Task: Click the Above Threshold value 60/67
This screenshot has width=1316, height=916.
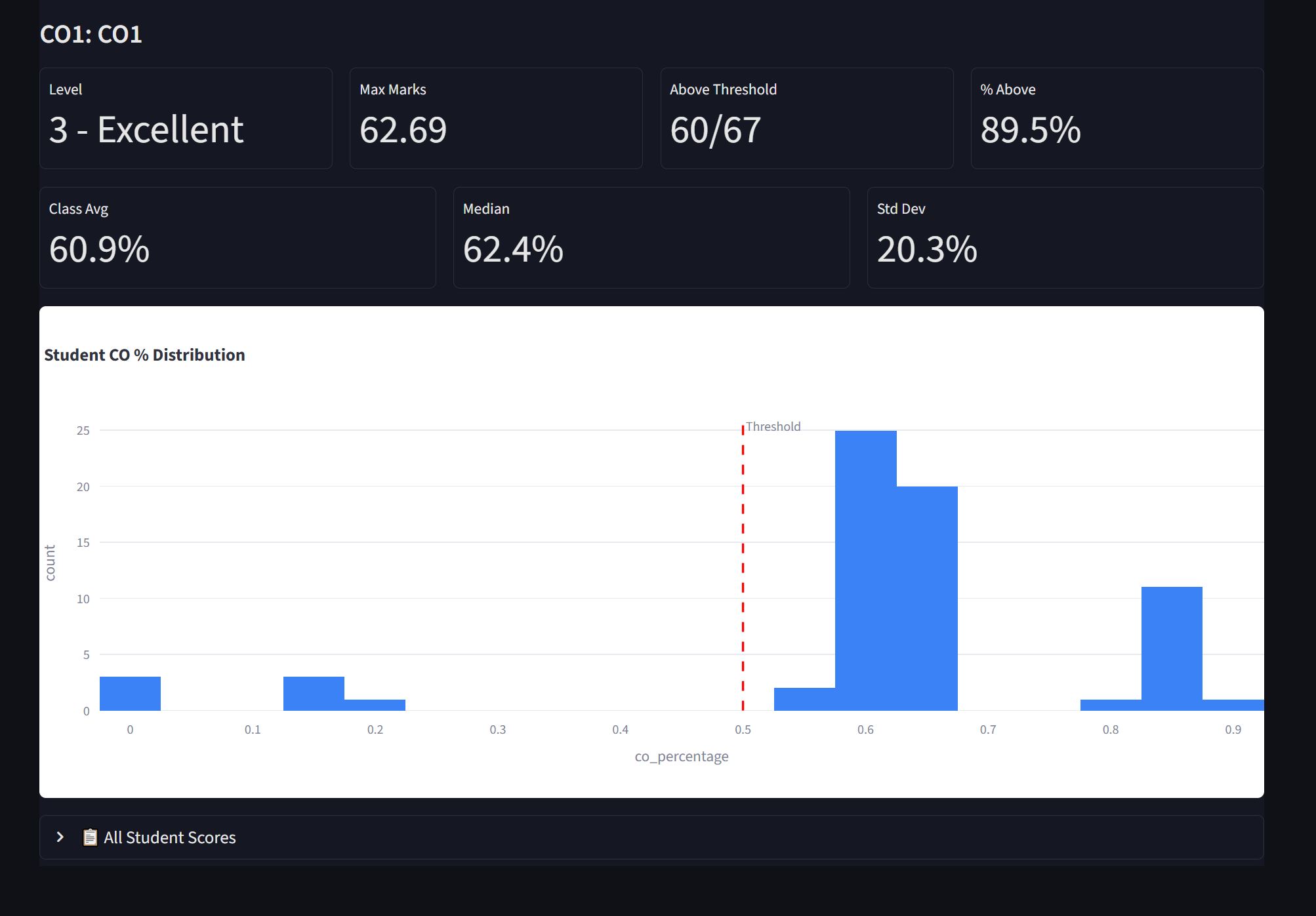Action: click(x=715, y=129)
